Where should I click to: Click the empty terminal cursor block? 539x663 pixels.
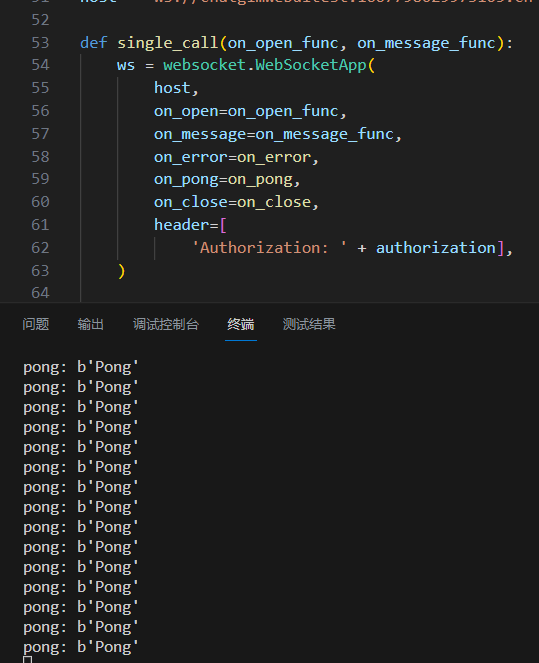pyautogui.click(x=27, y=660)
